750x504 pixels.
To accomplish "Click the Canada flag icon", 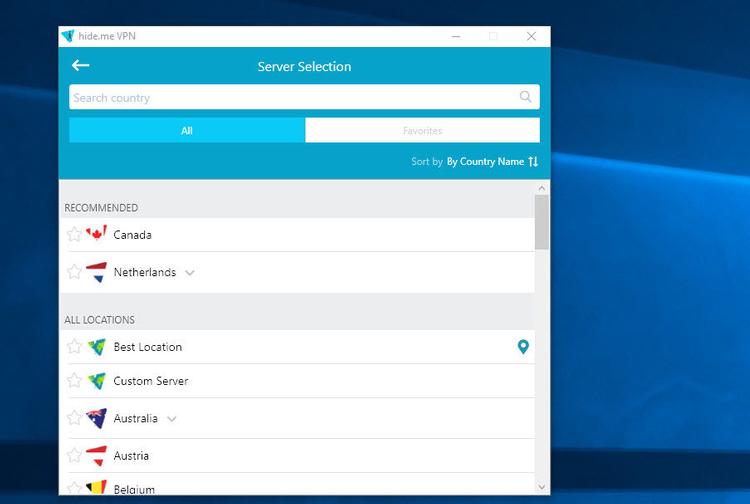I will point(96,234).
